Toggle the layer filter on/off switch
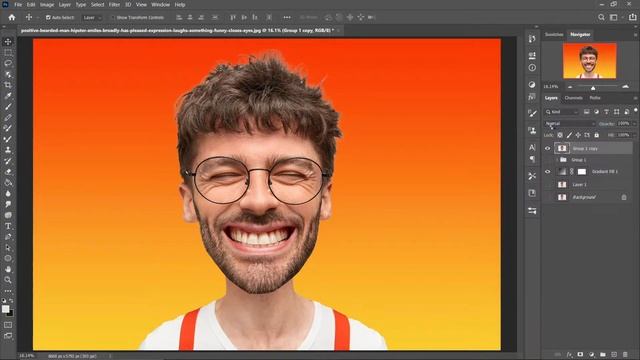 pyautogui.click(x=636, y=111)
